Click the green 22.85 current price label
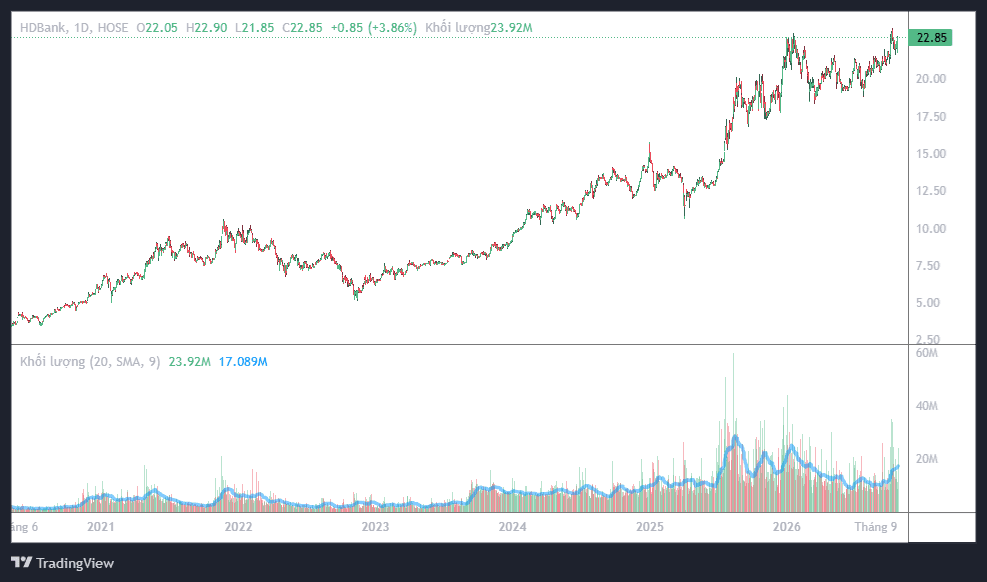The height and width of the screenshot is (582, 987). click(x=932, y=38)
